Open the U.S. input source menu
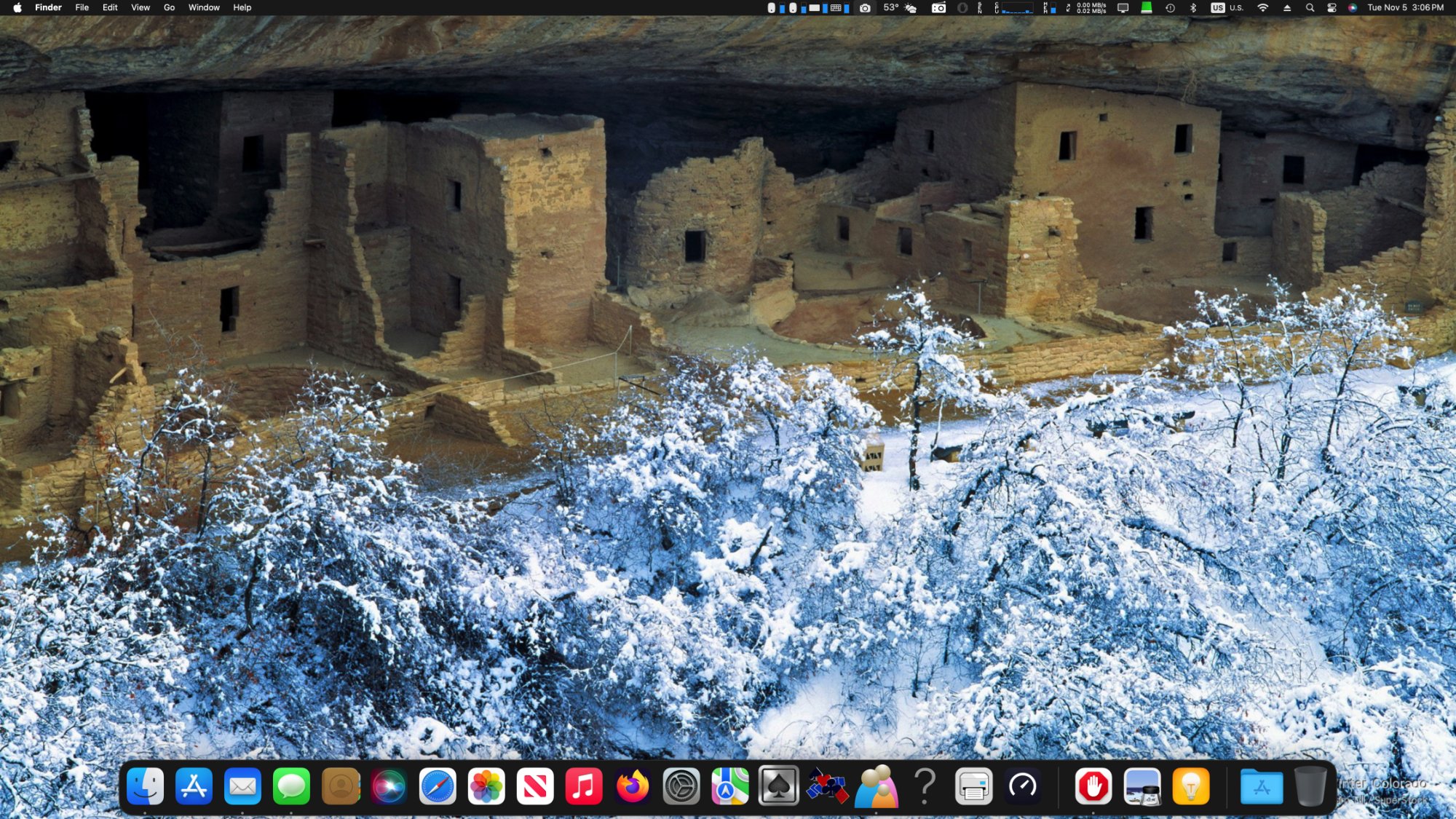The image size is (1456, 819). coord(1227,8)
